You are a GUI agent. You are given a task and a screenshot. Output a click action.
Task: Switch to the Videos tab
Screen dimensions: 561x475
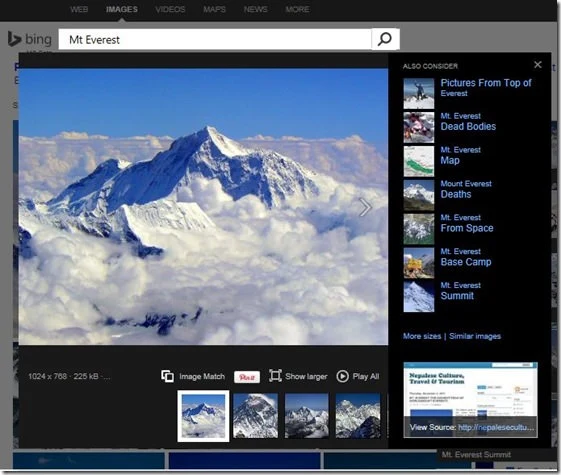click(x=170, y=9)
